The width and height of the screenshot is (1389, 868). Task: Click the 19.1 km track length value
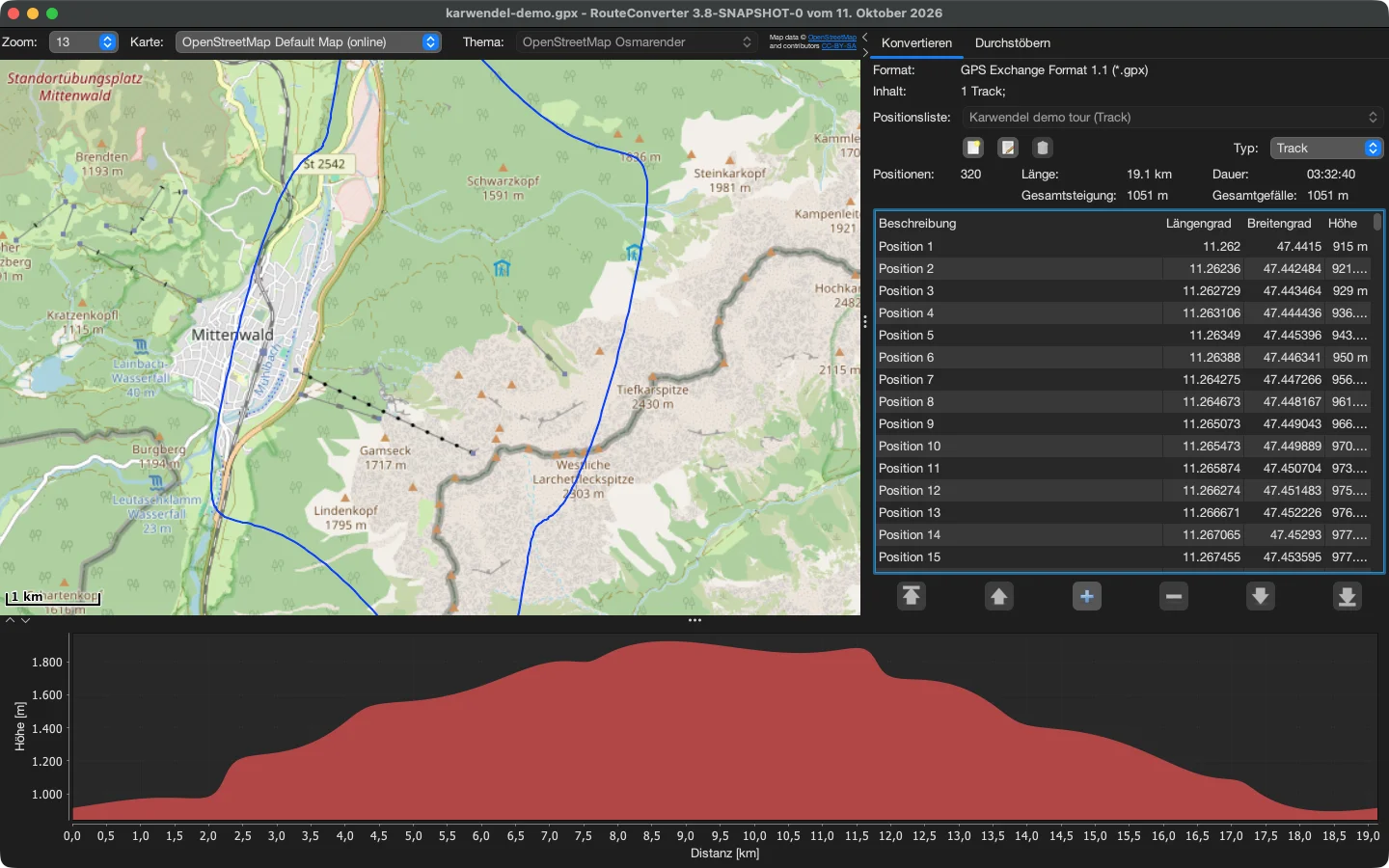click(x=1149, y=175)
